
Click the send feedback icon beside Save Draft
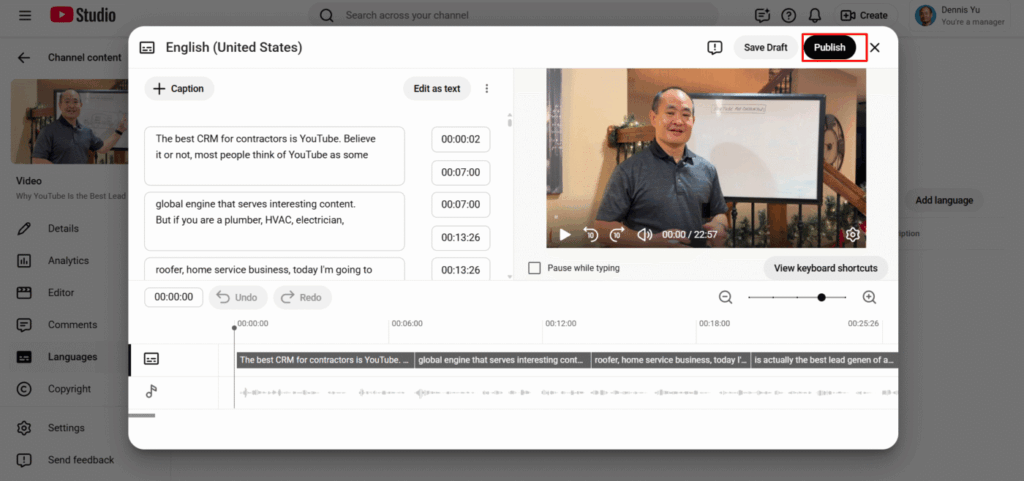714,48
